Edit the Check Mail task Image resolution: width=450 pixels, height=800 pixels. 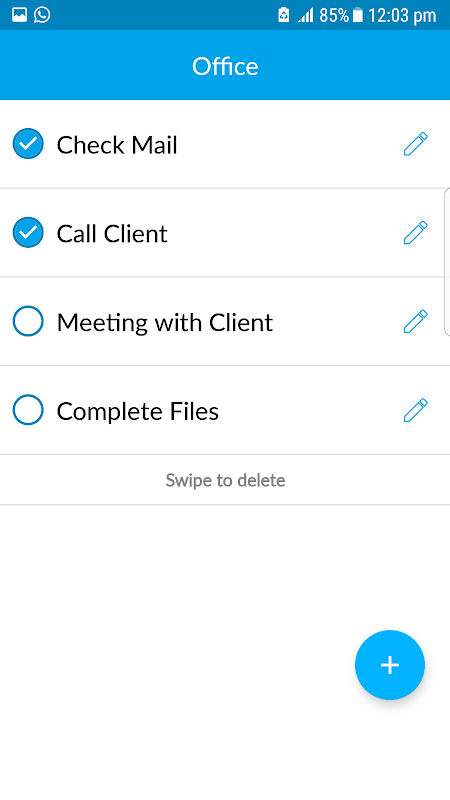[x=415, y=144]
